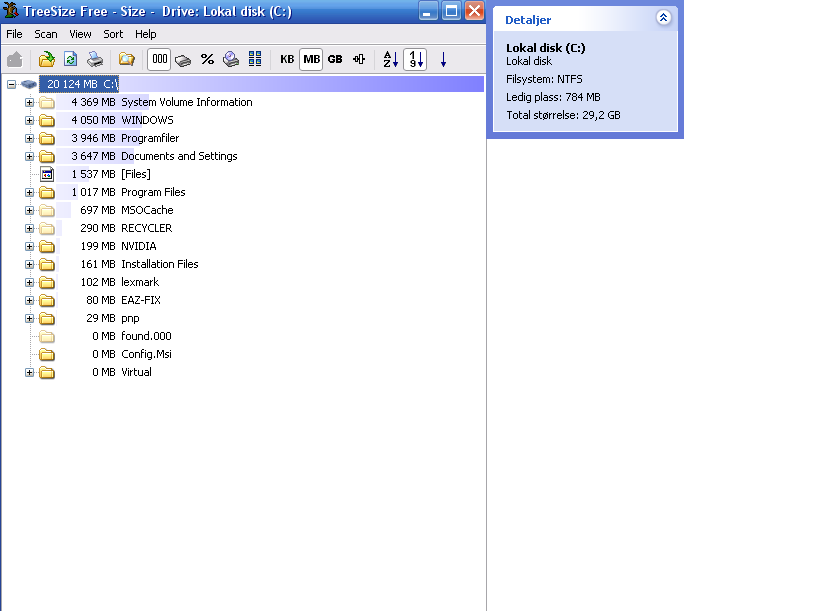Click the Virtual folder icon
The height and width of the screenshot is (611, 839).
(x=47, y=373)
